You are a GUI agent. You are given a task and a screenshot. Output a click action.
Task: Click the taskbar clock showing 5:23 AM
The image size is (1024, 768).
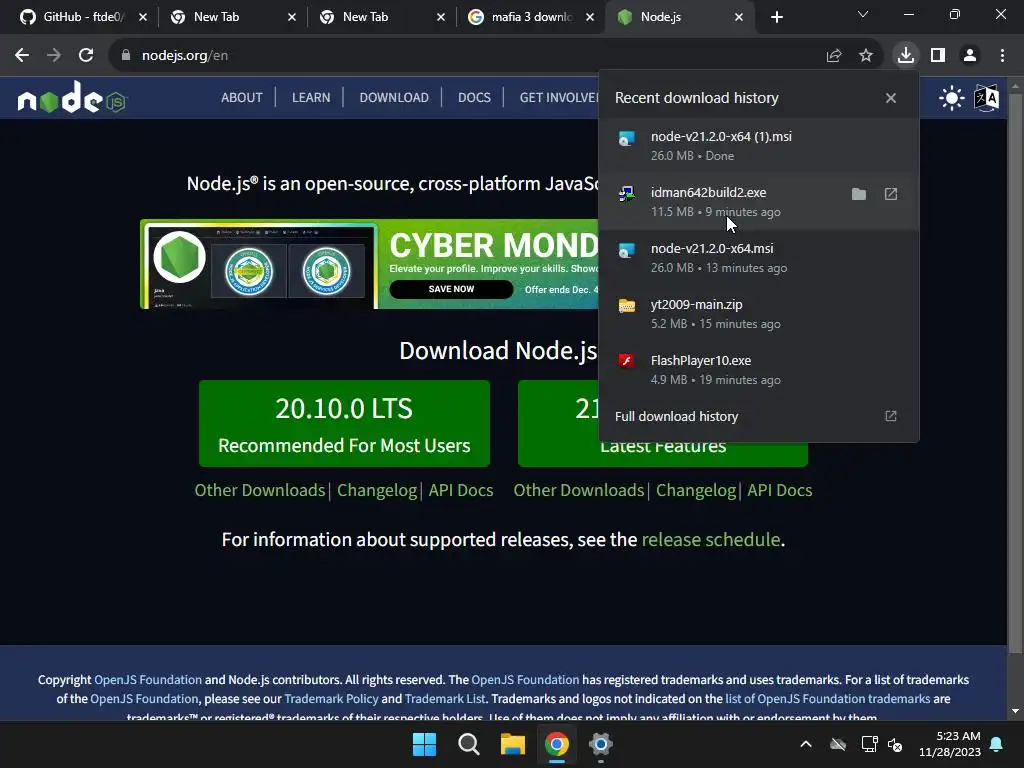coord(950,744)
